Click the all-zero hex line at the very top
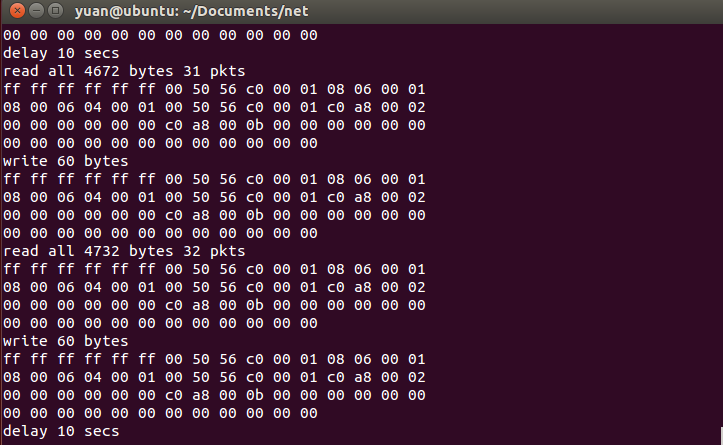 pos(160,35)
